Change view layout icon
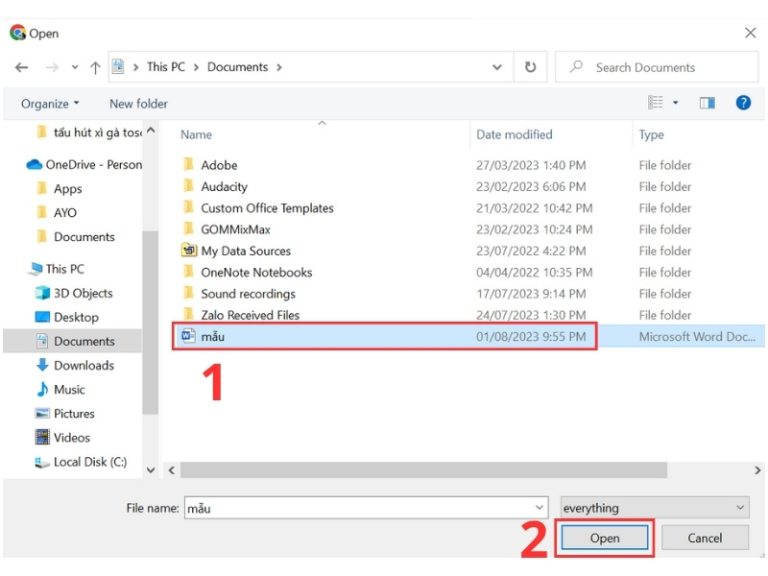Viewport: 768px width, 576px height. pos(655,102)
